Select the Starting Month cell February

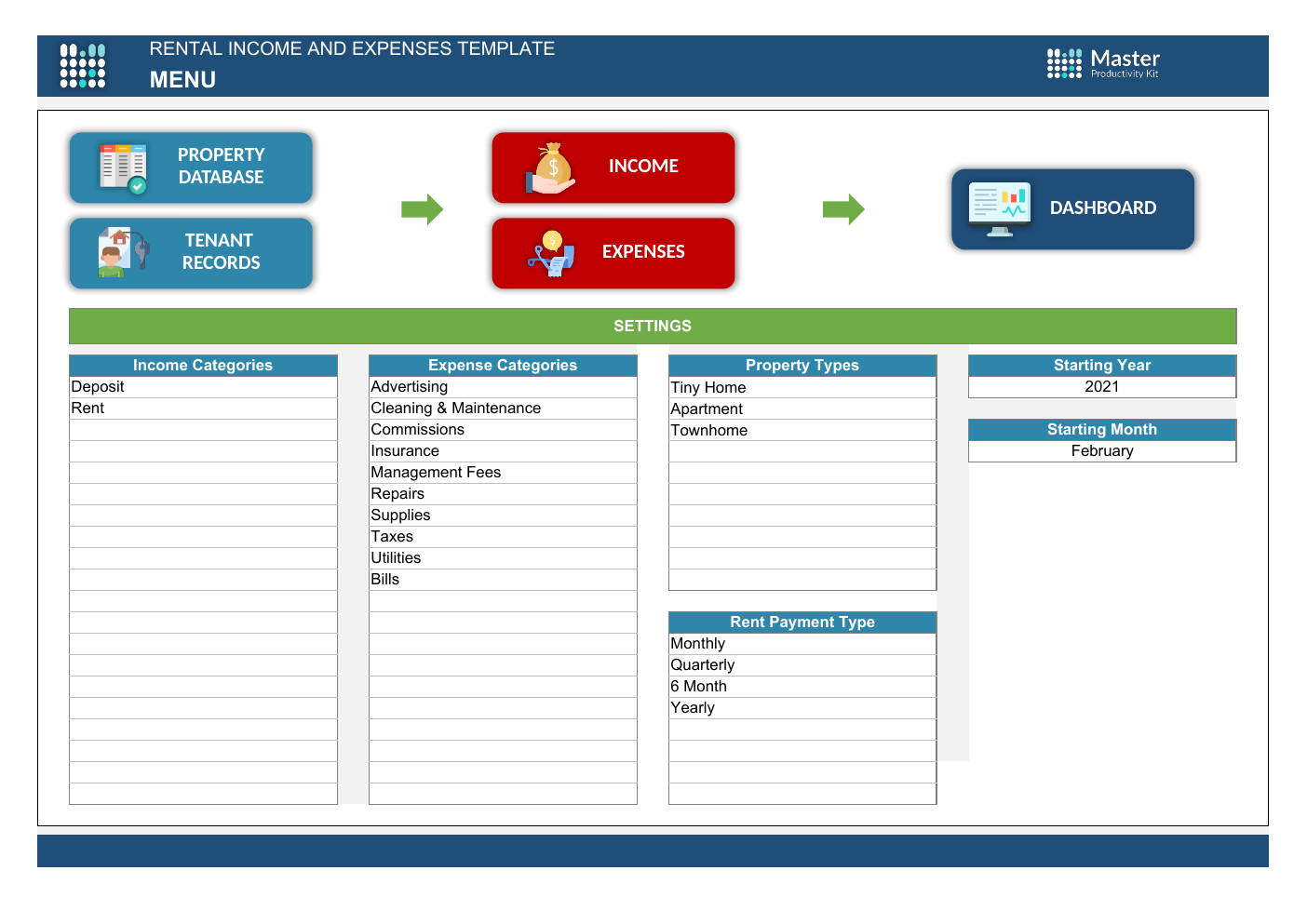(x=1102, y=451)
